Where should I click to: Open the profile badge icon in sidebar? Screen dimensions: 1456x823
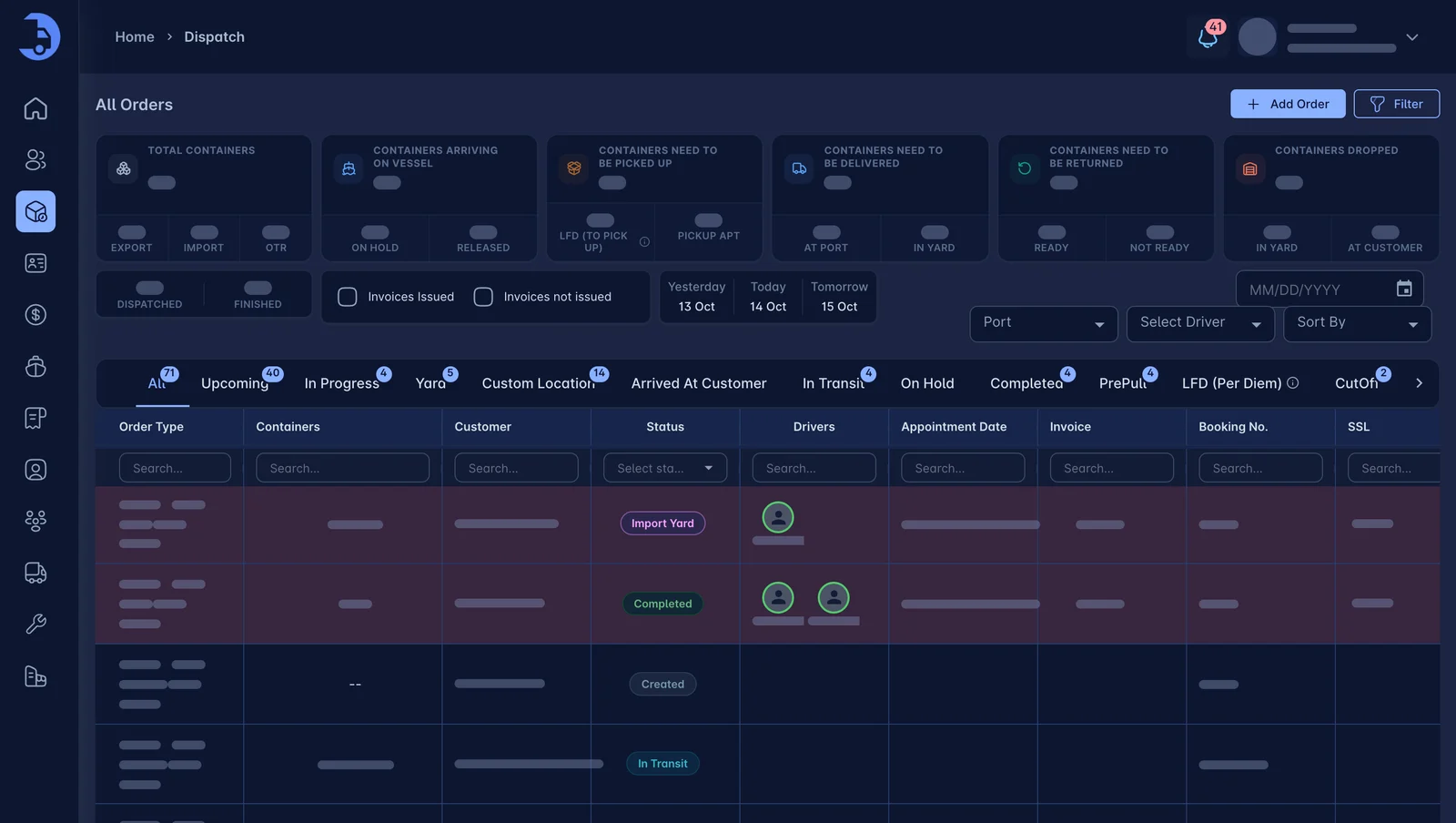(35, 470)
